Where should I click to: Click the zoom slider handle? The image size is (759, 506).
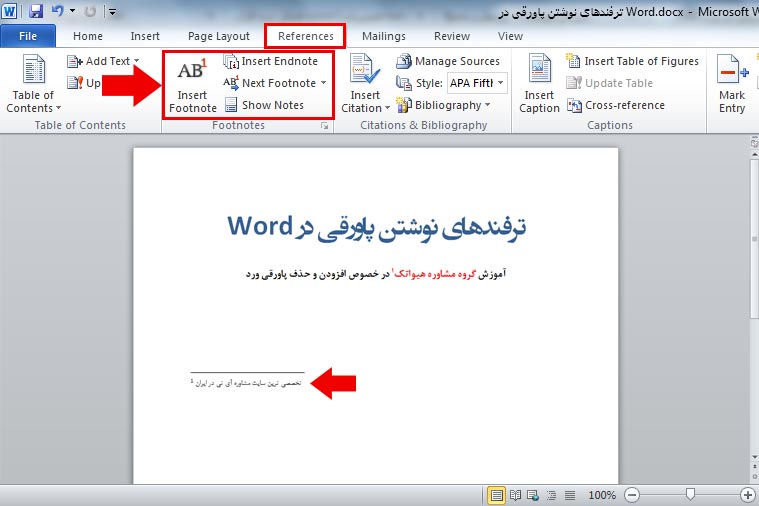click(690, 494)
